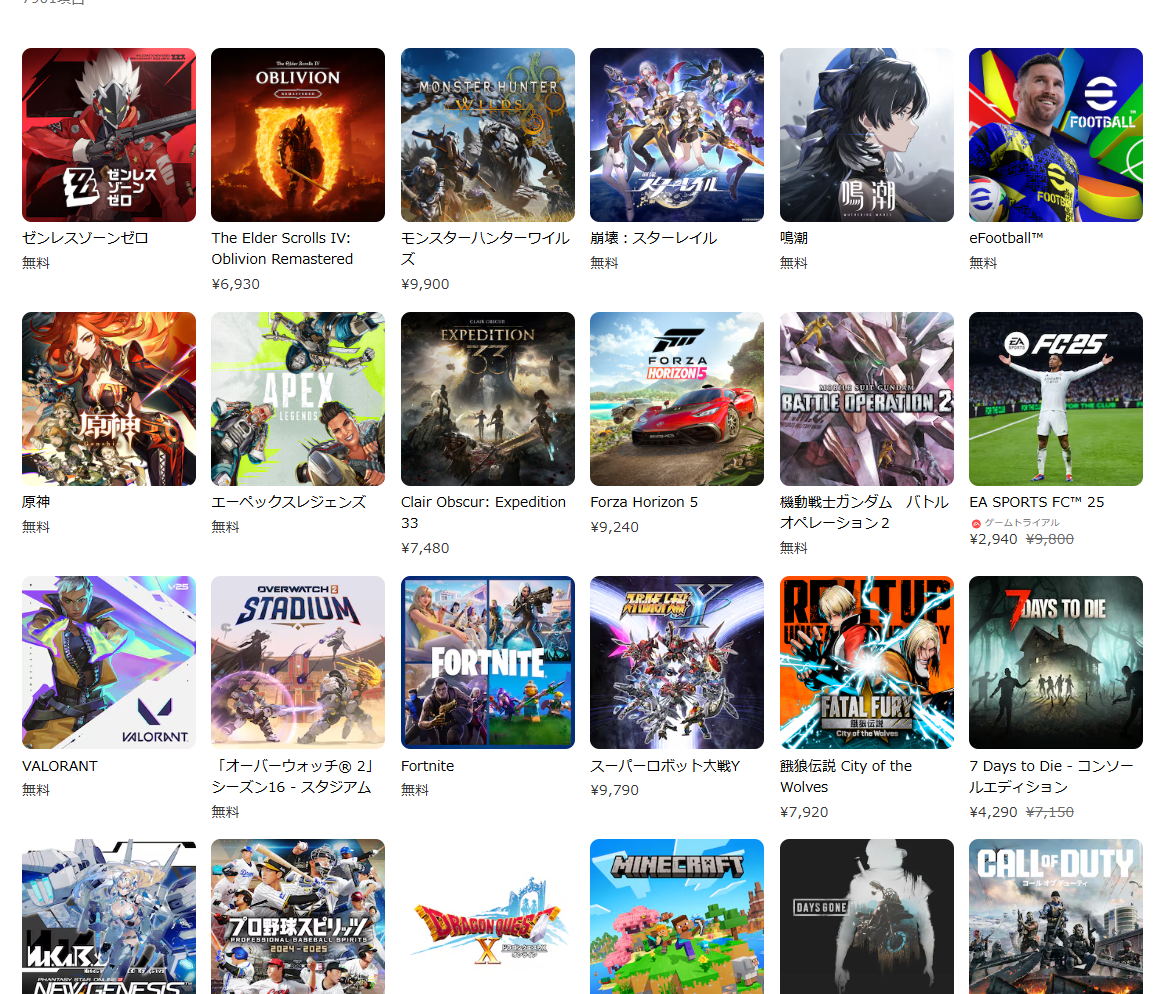Open the VALORANT cover thumbnail
1169x994 pixels.
(x=109, y=662)
